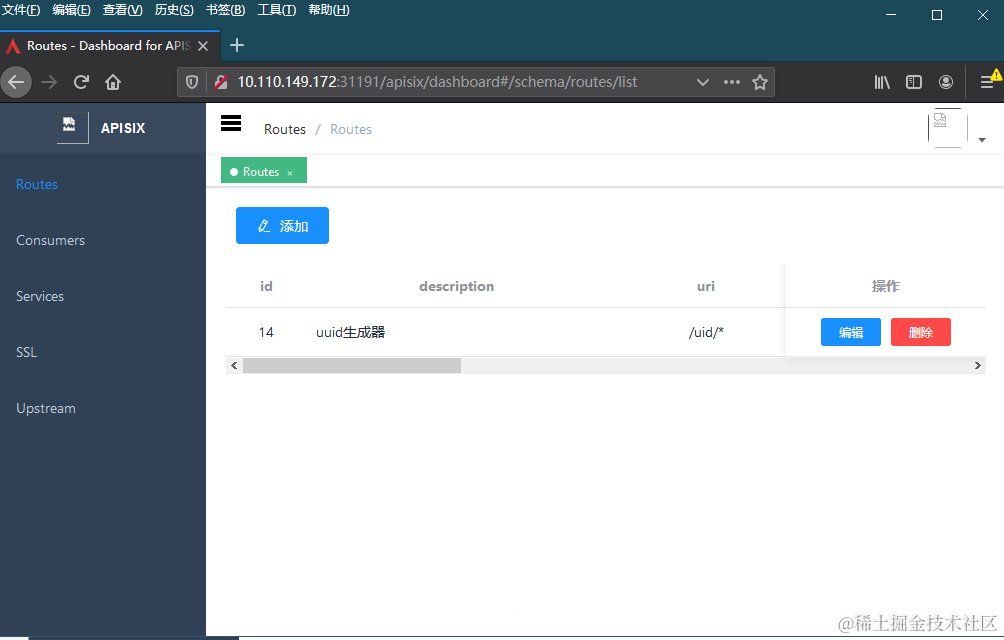Image resolution: width=1004 pixels, height=640 pixels.
Task: Click the second gray Routes breadcrumb
Action: pyautogui.click(x=351, y=129)
